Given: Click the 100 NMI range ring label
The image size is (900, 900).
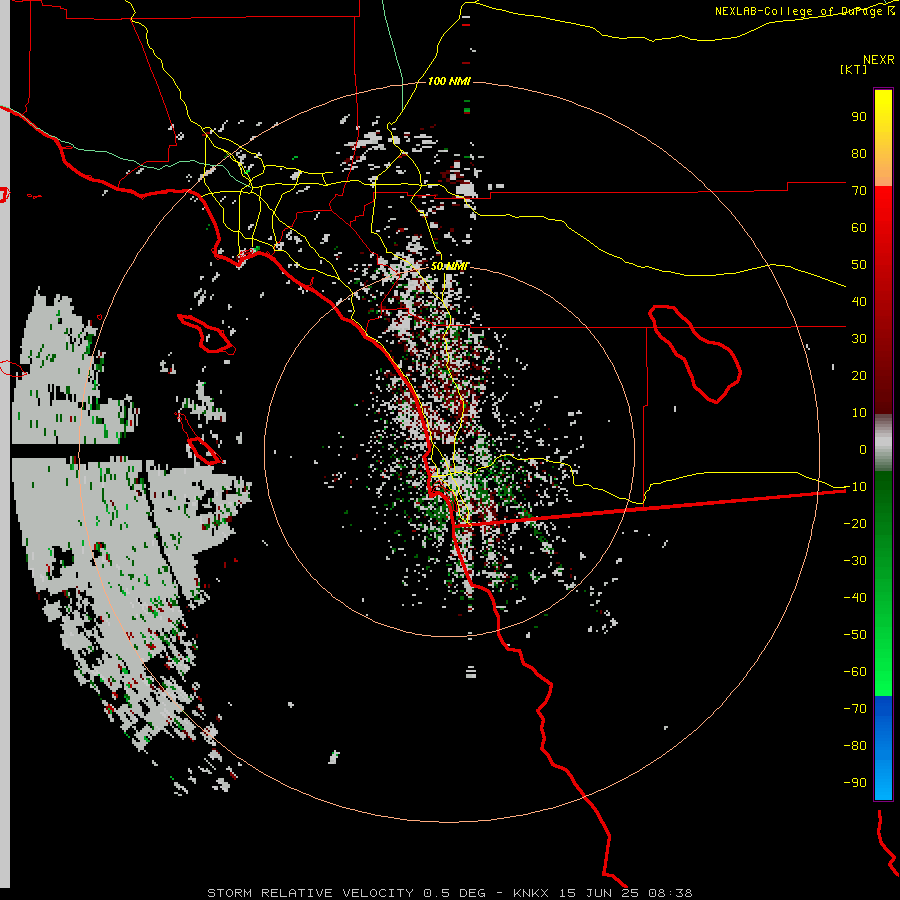Looking at the screenshot, I should [x=449, y=82].
